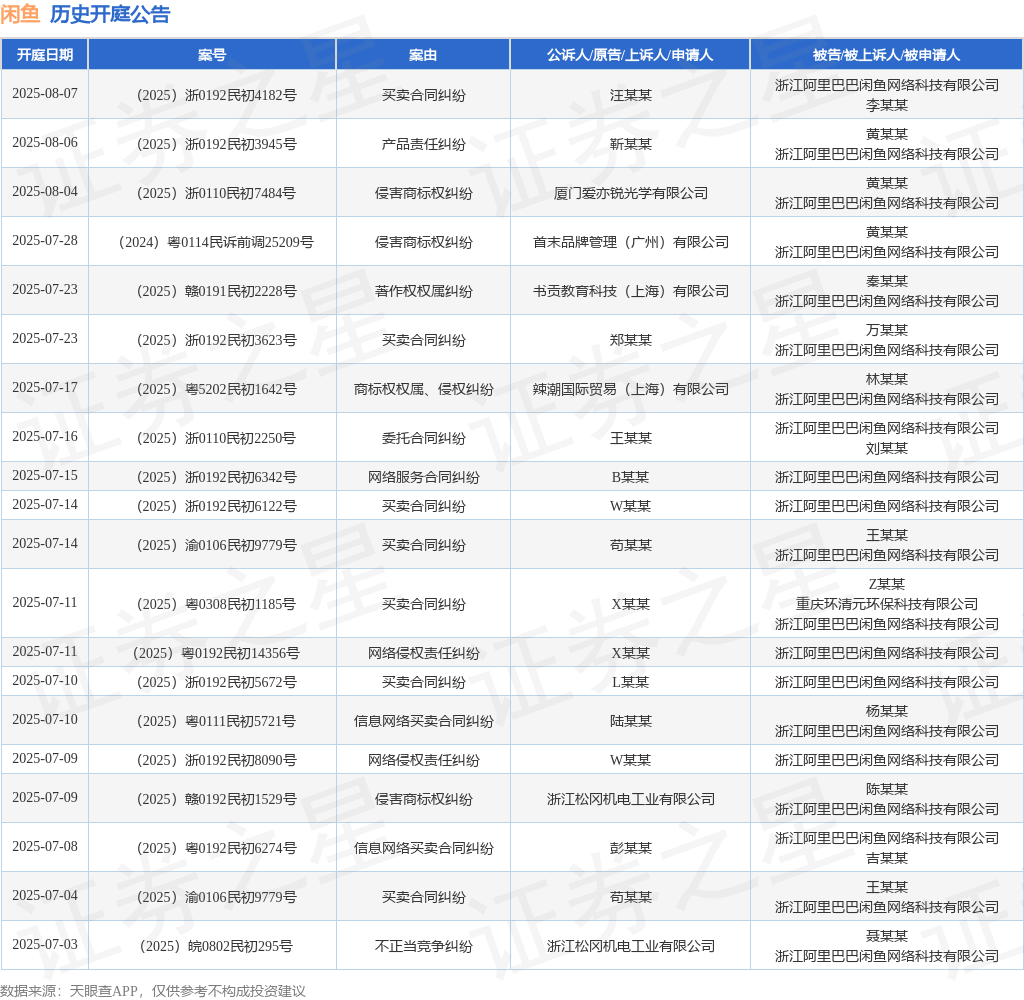Click the 案由 column header

[423, 55]
